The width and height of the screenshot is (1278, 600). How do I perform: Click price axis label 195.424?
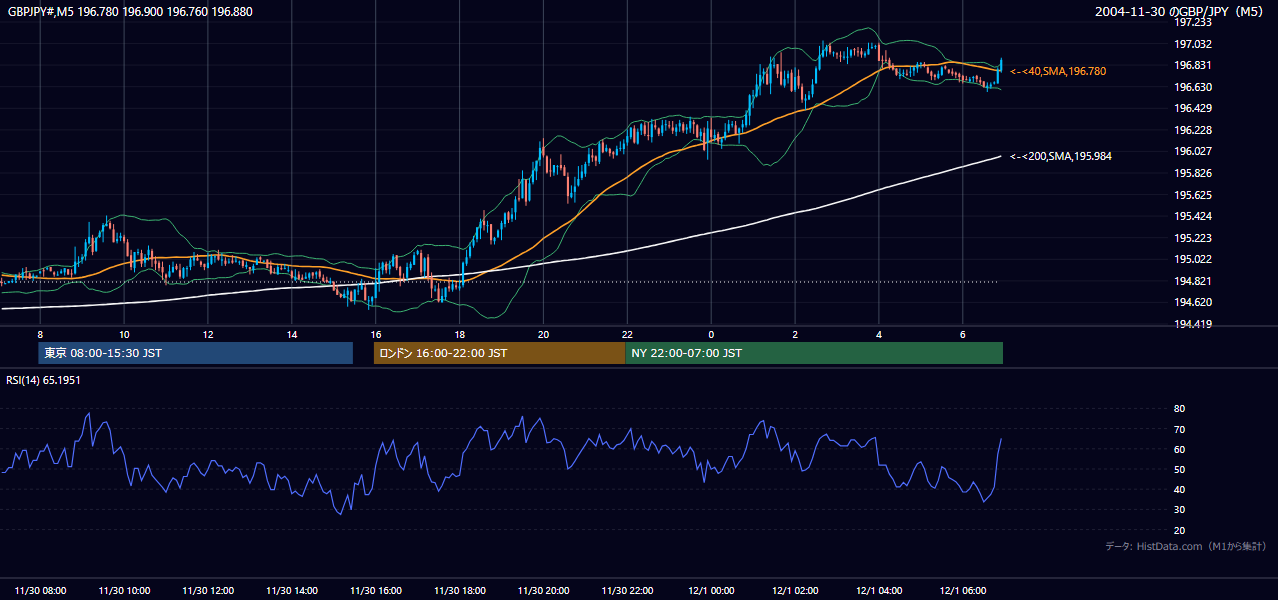(x=1193, y=216)
